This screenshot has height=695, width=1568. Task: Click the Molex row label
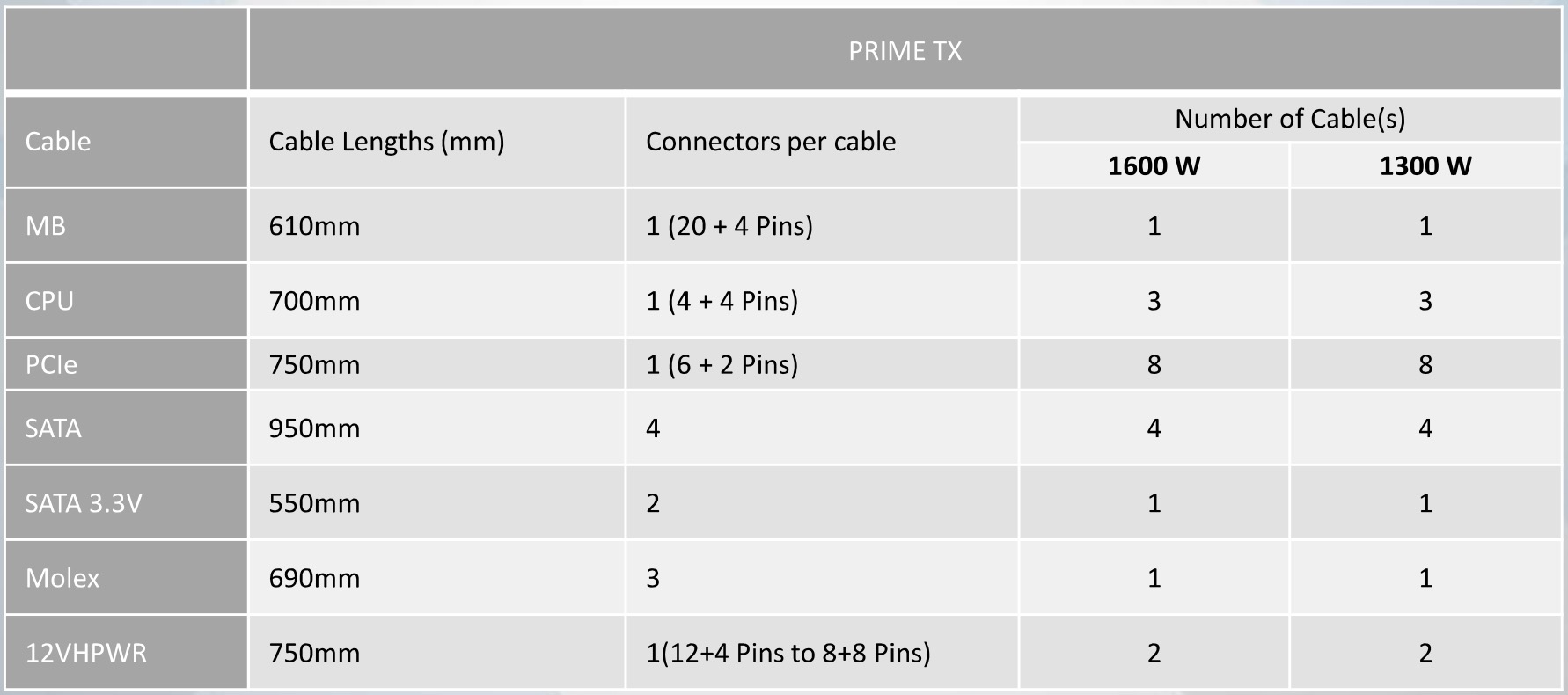point(62,578)
